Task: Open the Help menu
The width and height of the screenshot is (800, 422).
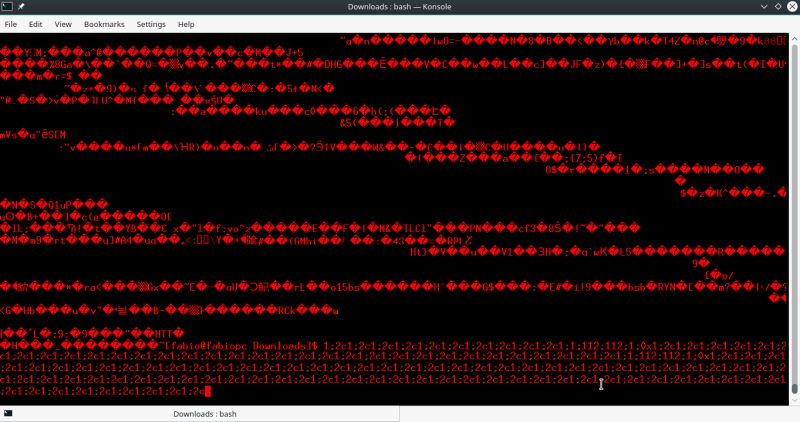Action: [x=186, y=24]
